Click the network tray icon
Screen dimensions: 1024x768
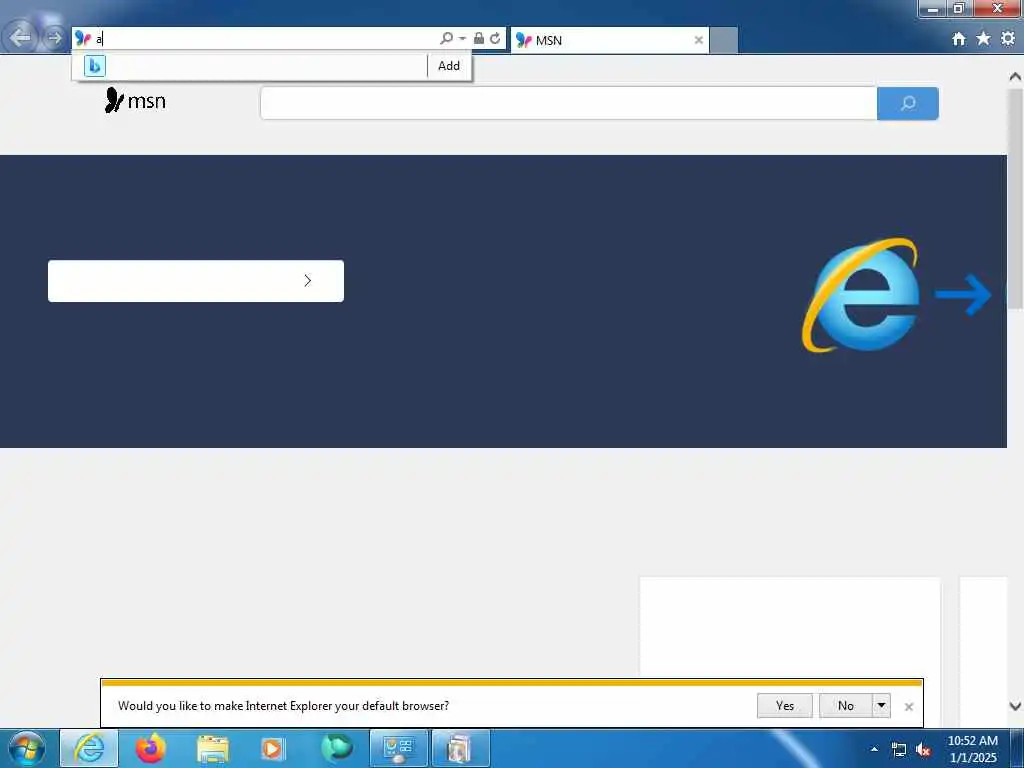coord(899,750)
